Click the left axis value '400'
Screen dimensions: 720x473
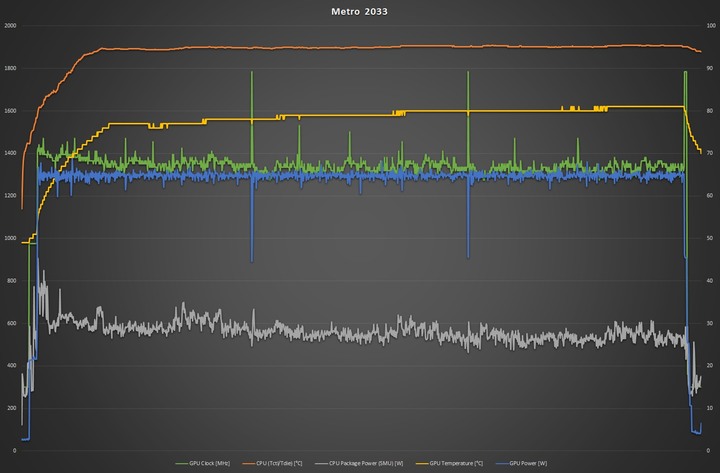point(11,366)
